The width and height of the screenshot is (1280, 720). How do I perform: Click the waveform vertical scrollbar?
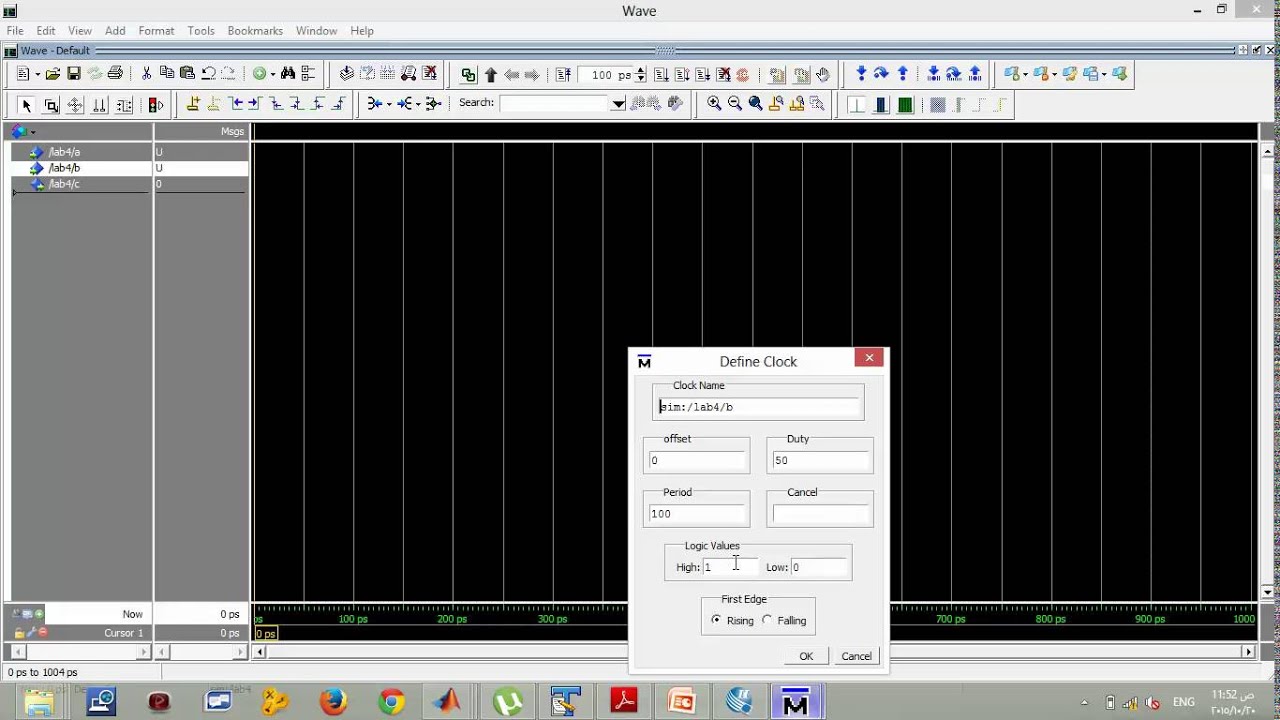(1268, 371)
